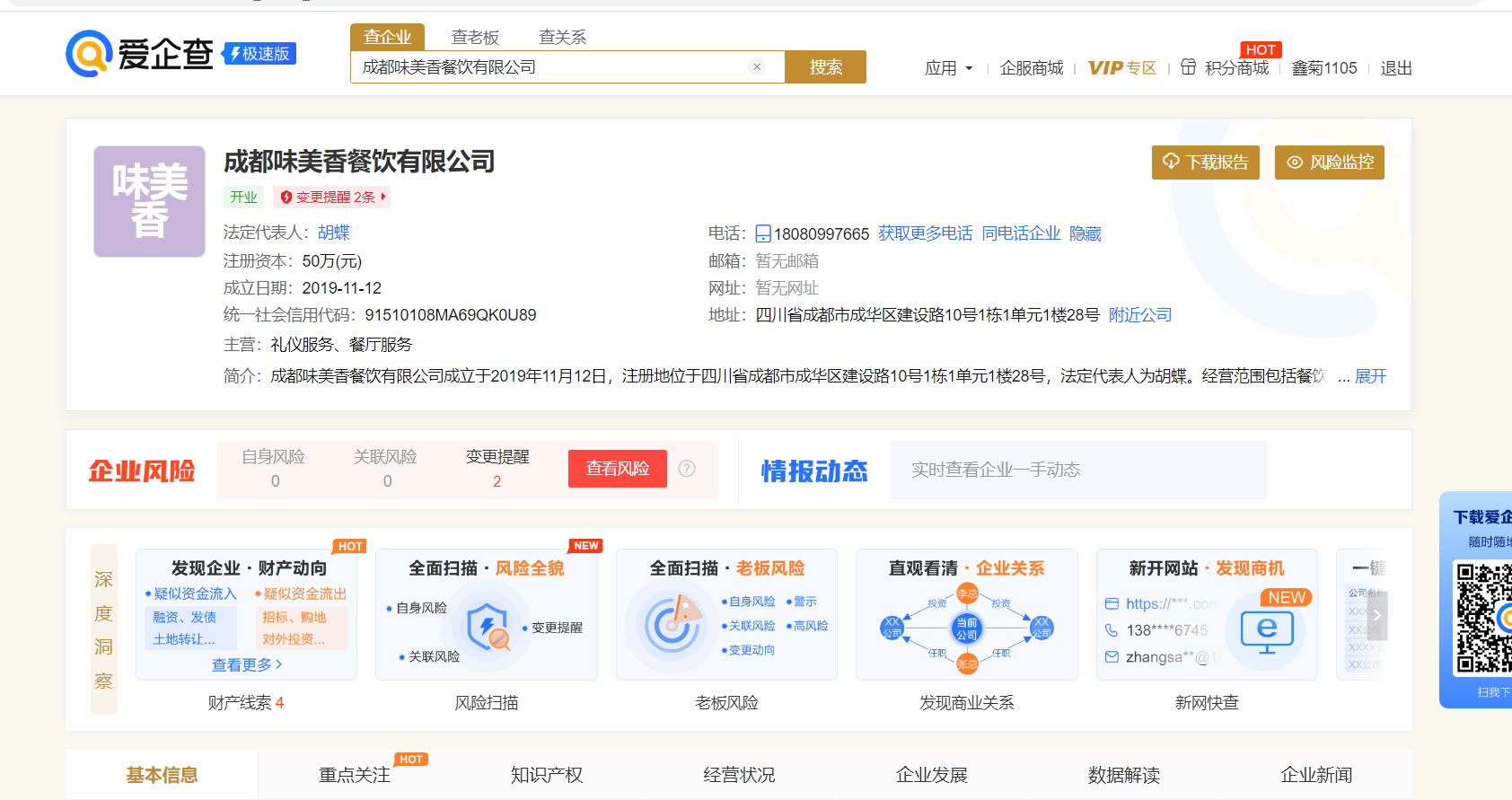
Task: Click the VIP专区 link
Action: [1121, 68]
